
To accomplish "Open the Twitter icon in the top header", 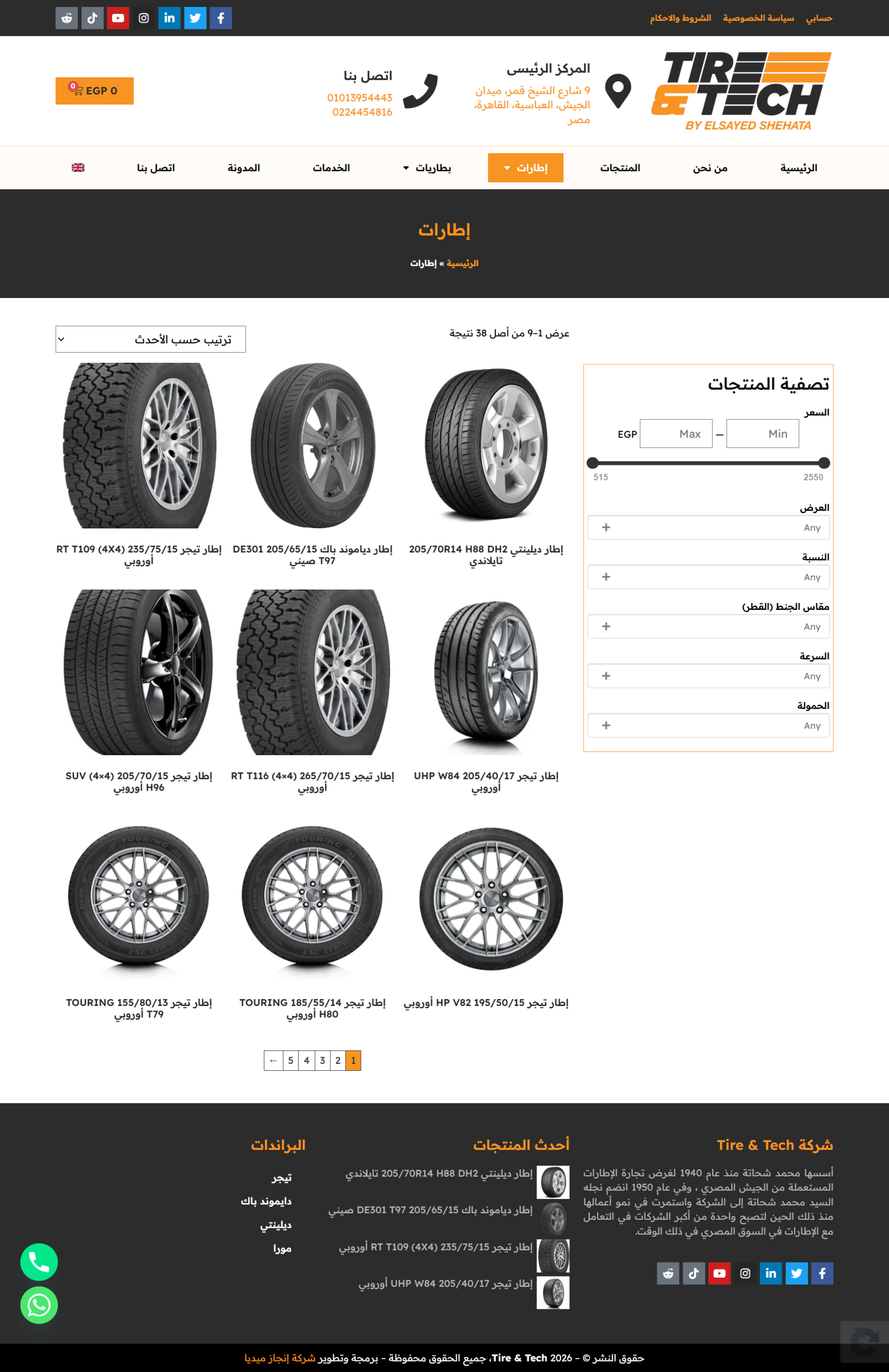I will [x=195, y=18].
